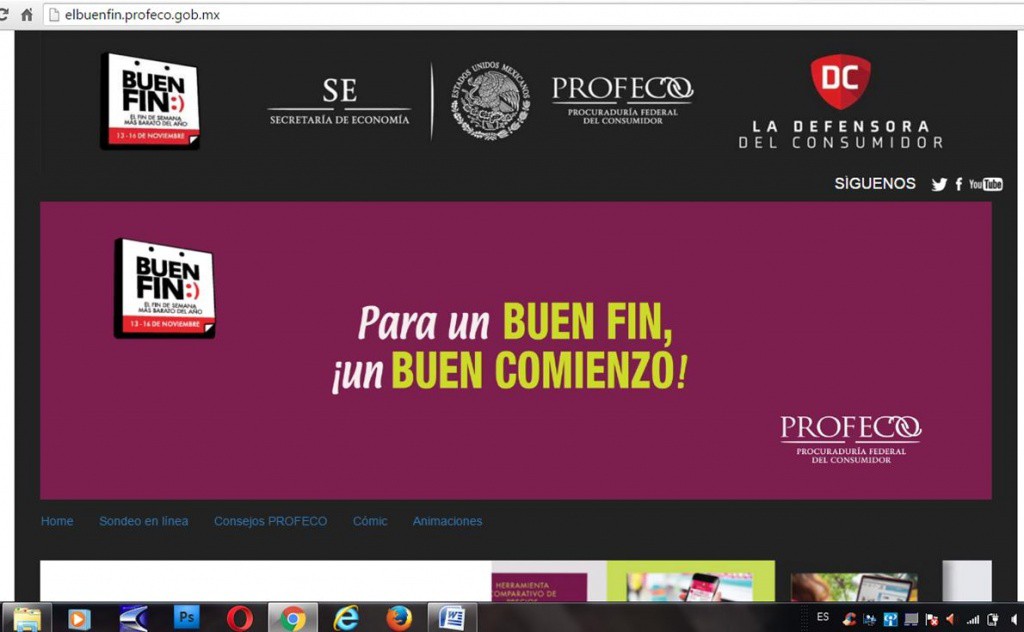Image resolution: width=1024 pixels, height=632 pixels.
Task: Open the Action Center flag tray icon
Action: click(x=931, y=619)
